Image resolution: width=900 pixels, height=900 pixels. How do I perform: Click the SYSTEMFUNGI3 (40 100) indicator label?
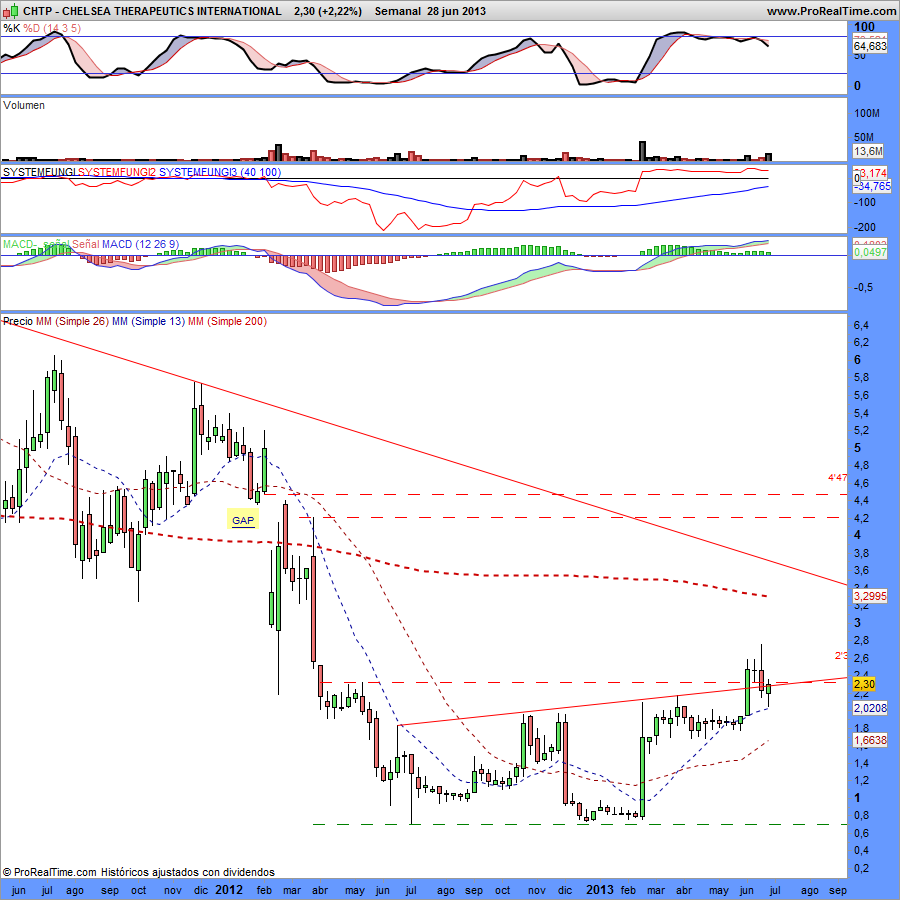pyautogui.click(x=220, y=172)
